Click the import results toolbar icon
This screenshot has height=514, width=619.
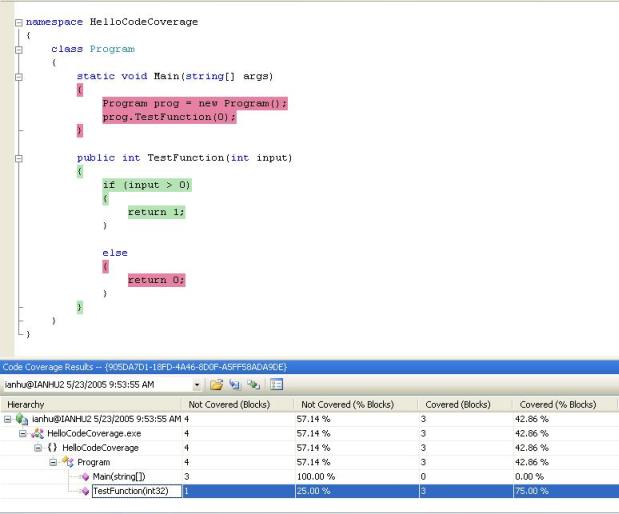[x=235, y=385]
